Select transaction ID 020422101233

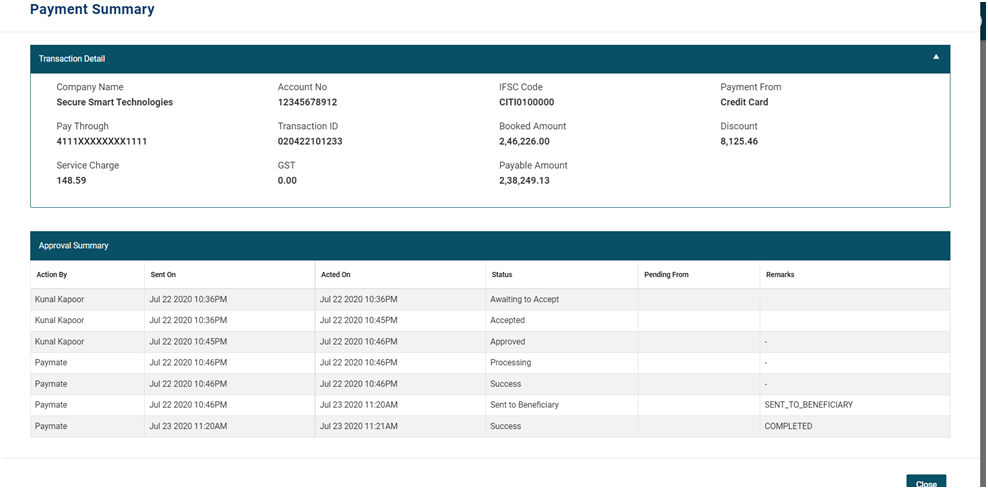(x=310, y=141)
